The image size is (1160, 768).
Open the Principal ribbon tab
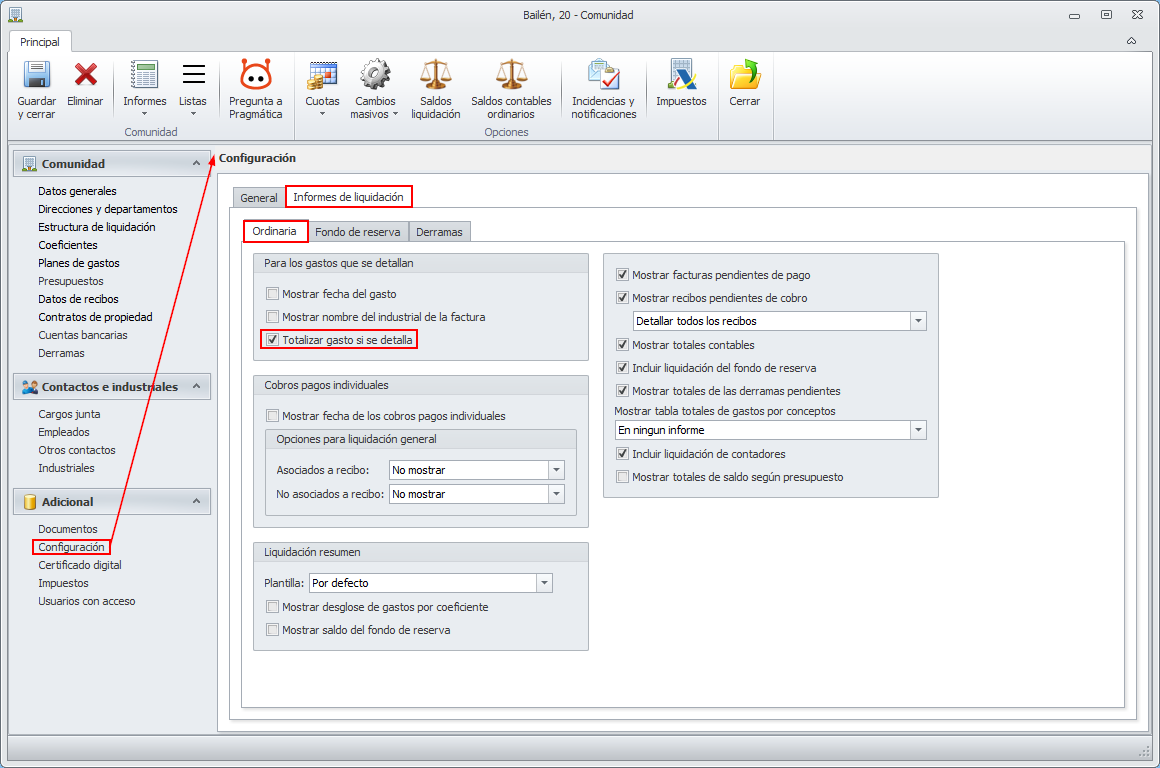(40, 42)
